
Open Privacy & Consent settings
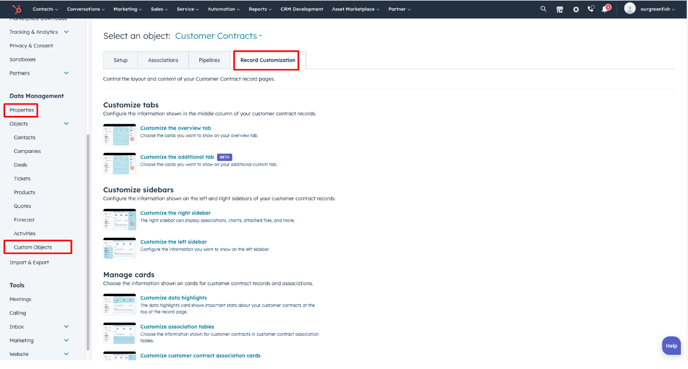click(31, 46)
